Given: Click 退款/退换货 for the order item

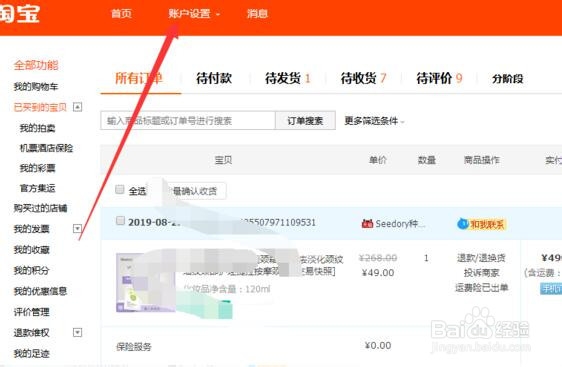Looking at the screenshot, I should 481,258.
